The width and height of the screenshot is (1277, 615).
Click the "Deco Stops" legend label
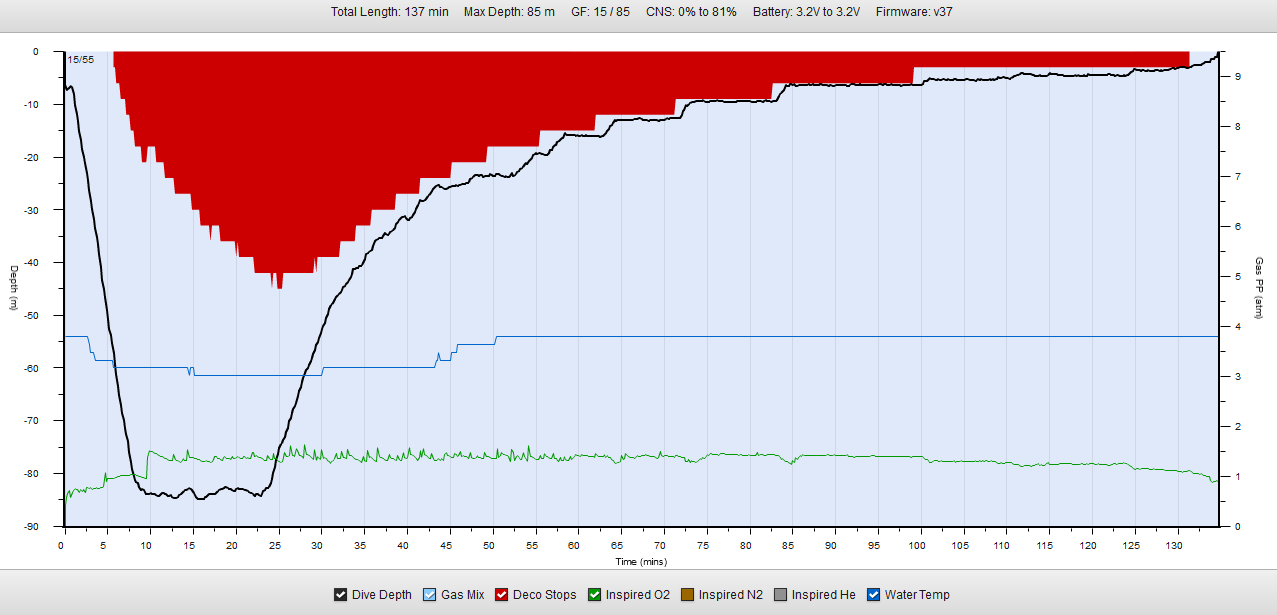[x=544, y=595]
